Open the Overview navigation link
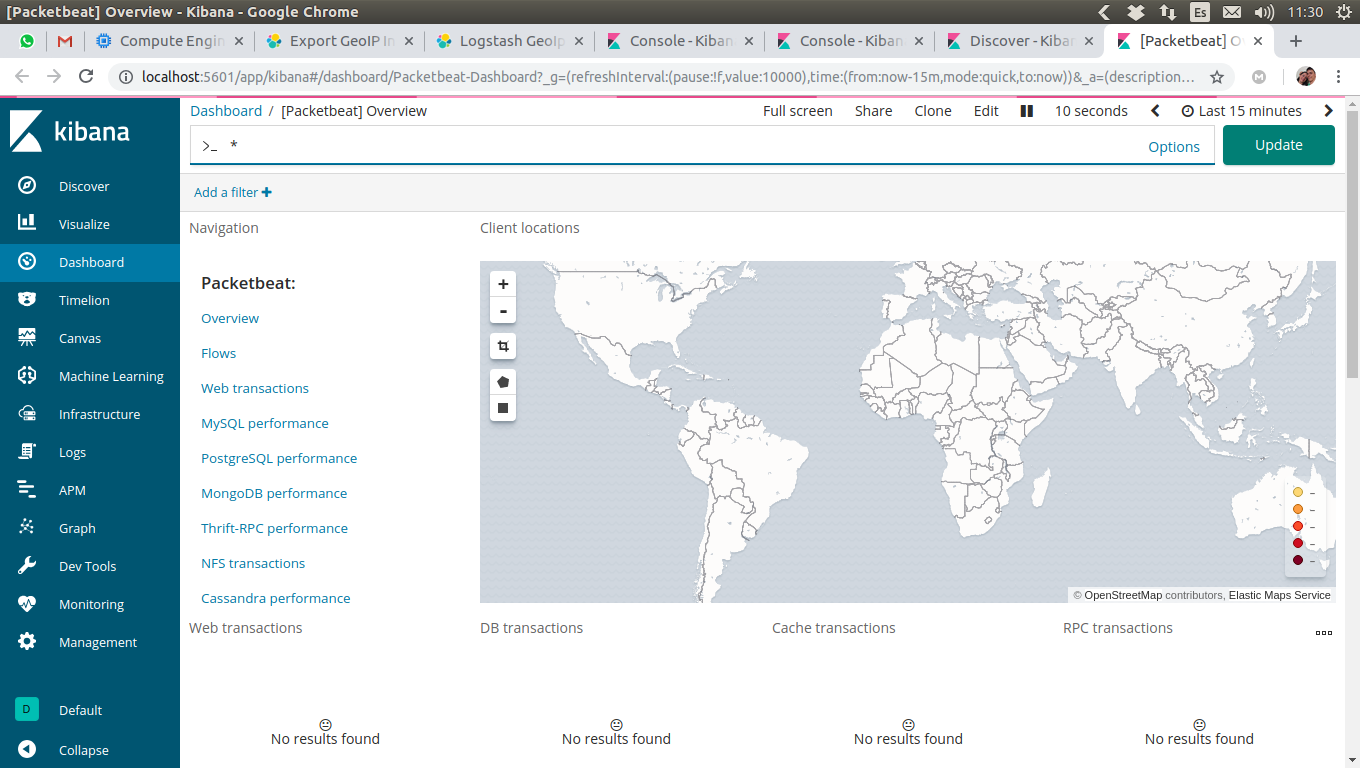Image resolution: width=1360 pixels, height=768 pixels. [x=230, y=318]
